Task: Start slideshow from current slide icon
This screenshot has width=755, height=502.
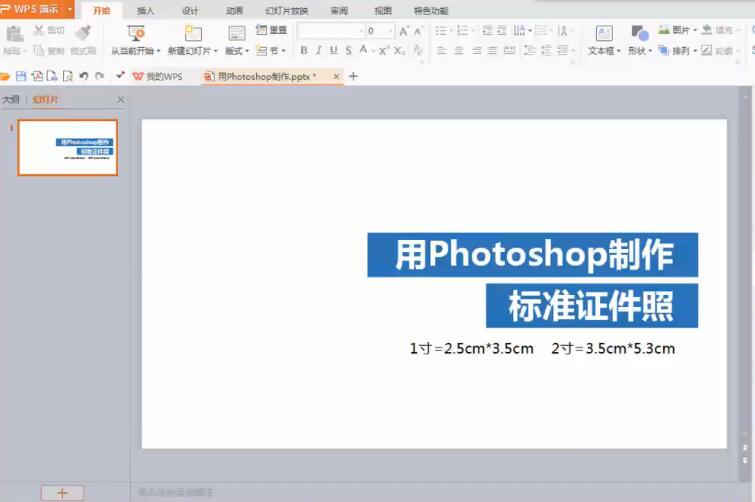Action: (x=136, y=33)
